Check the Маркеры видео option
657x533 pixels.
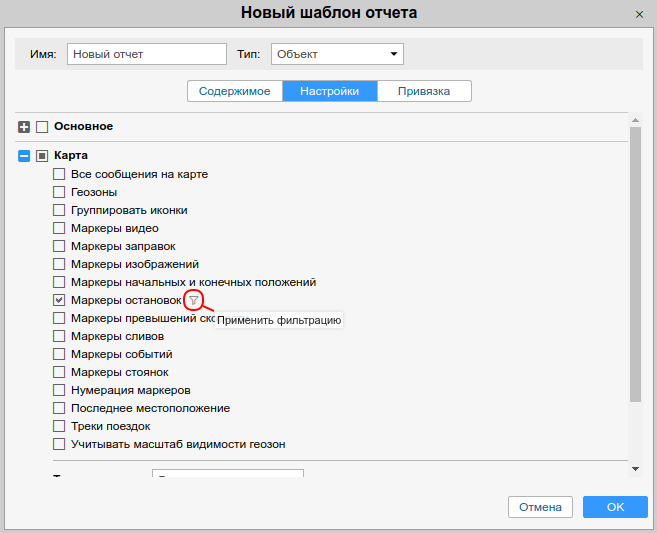click(x=59, y=228)
